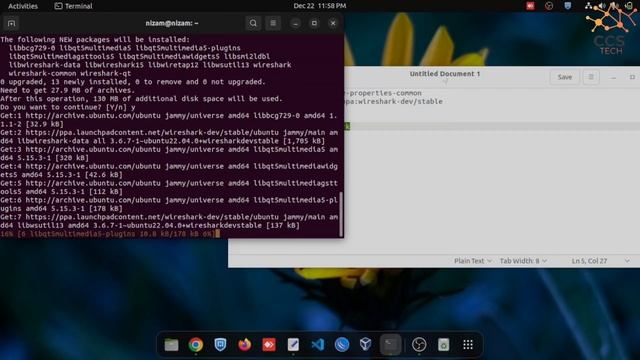The height and width of the screenshot is (360, 640).
Task: Open the Tab Width: 8 dropdown
Action: (523, 261)
